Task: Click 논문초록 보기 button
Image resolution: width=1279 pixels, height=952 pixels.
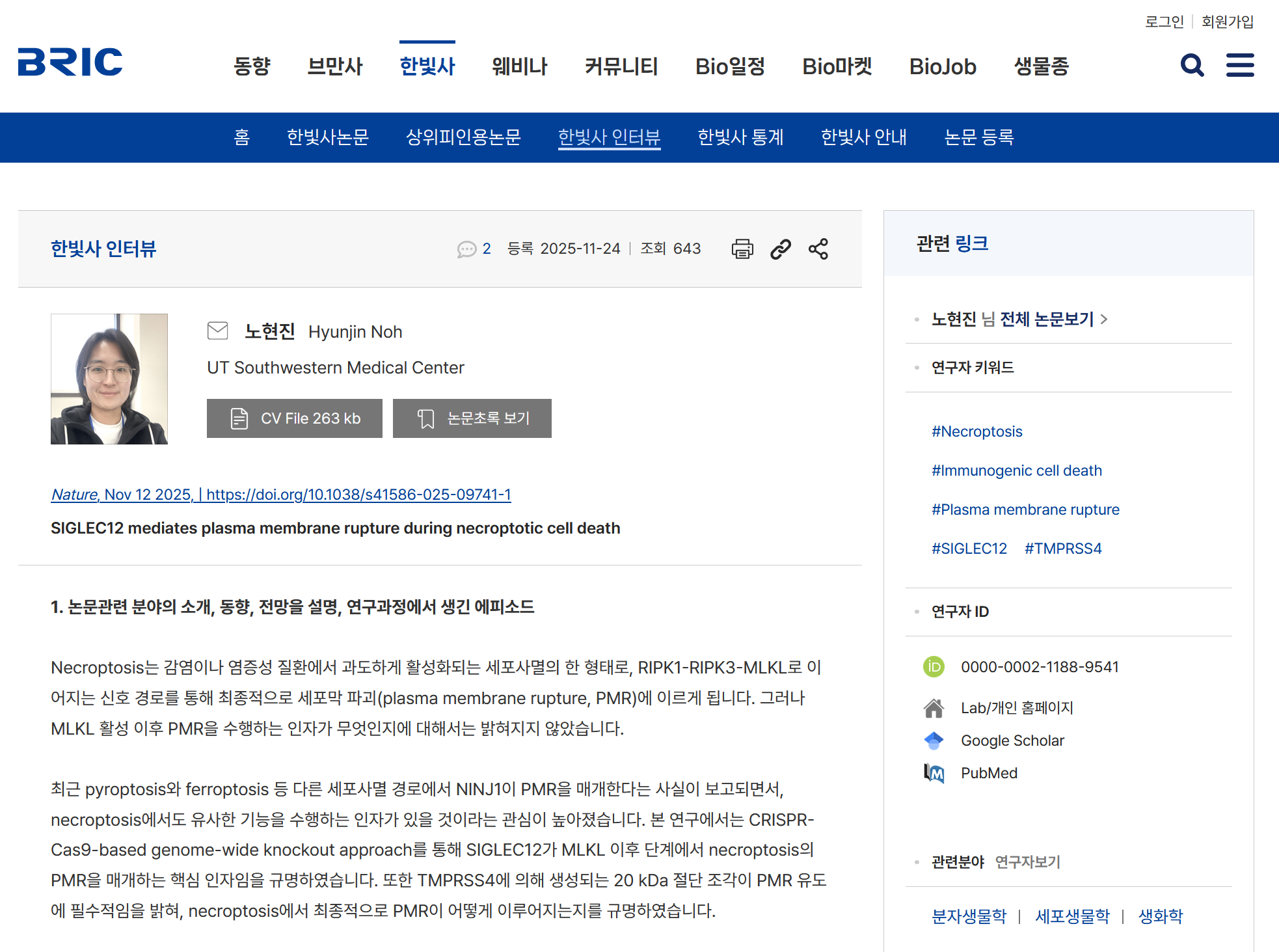Action: click(472, 418)
